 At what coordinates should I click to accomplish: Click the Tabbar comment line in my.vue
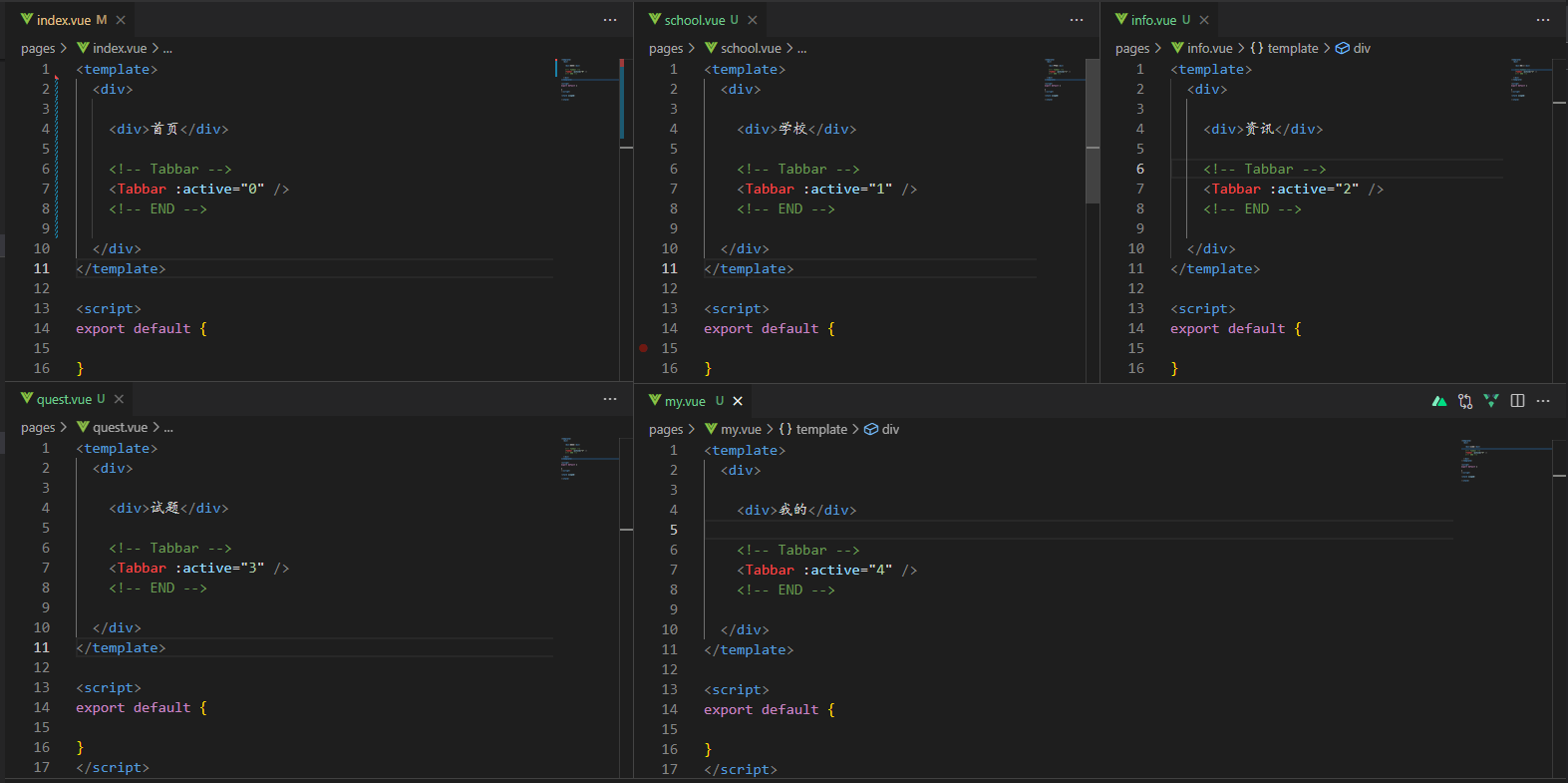pos(798,550)
